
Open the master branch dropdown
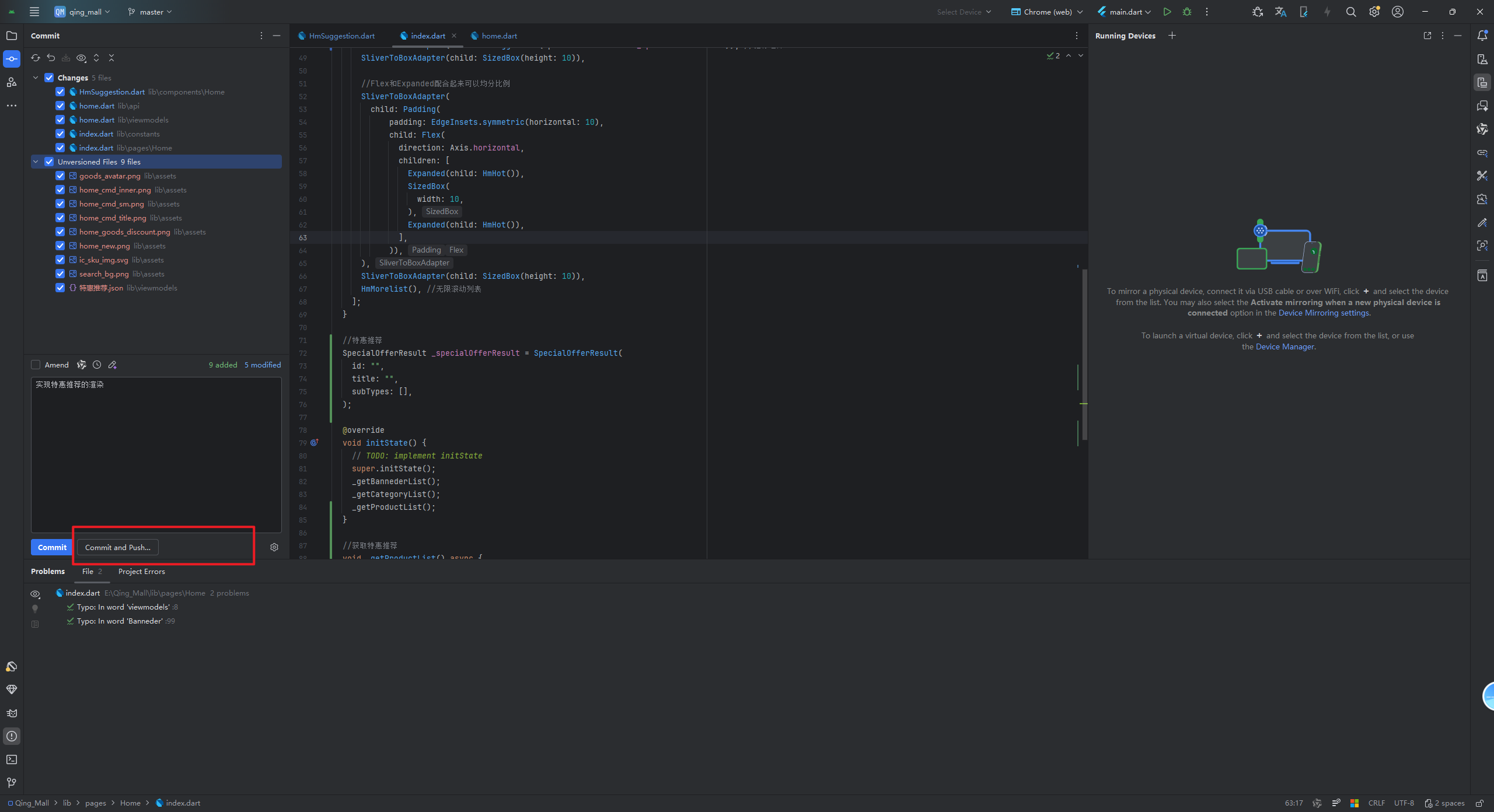pyautogui.click(x=151, y=12)
